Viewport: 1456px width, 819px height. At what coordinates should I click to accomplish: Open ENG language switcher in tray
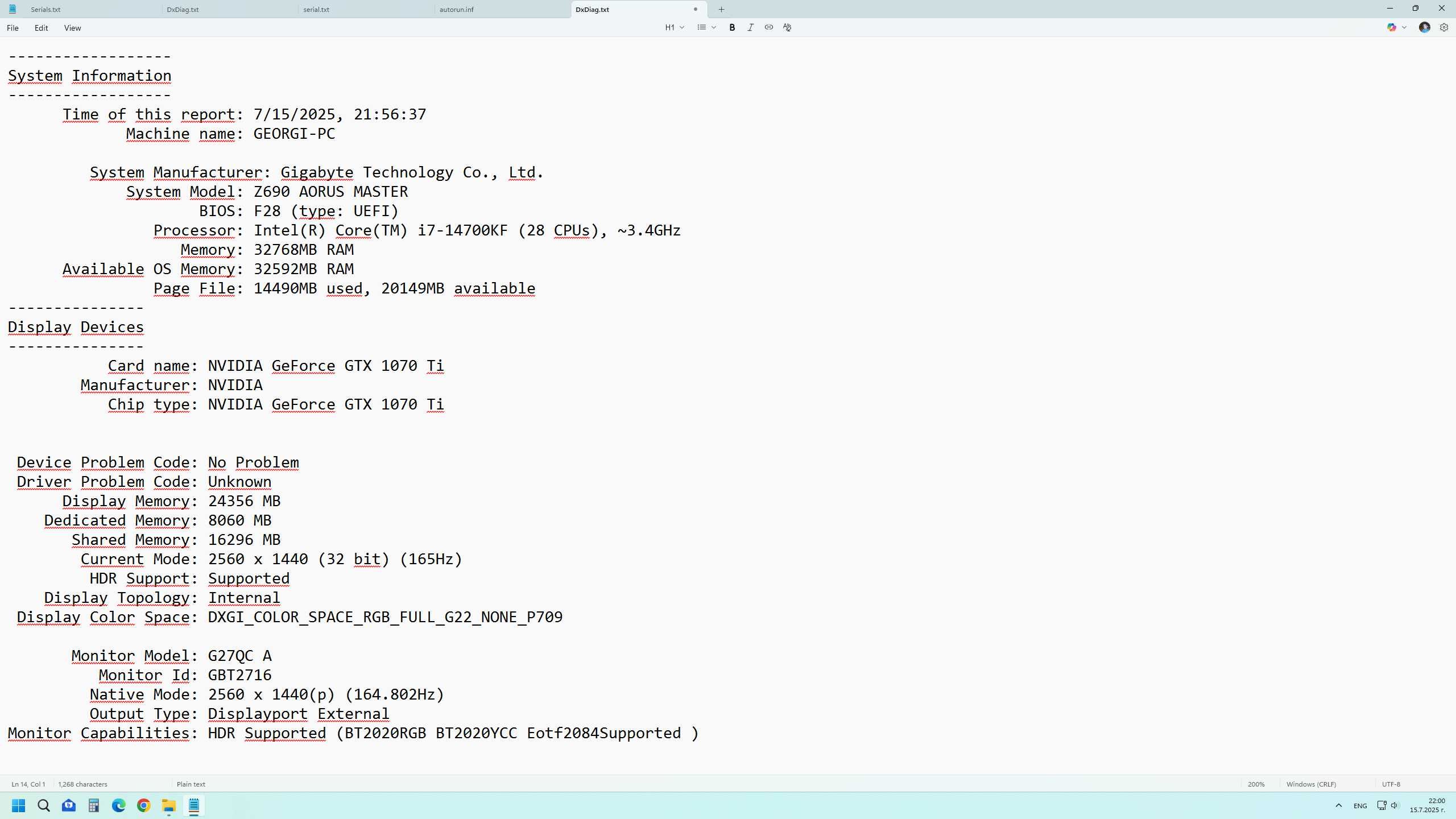coord(1360,806)
